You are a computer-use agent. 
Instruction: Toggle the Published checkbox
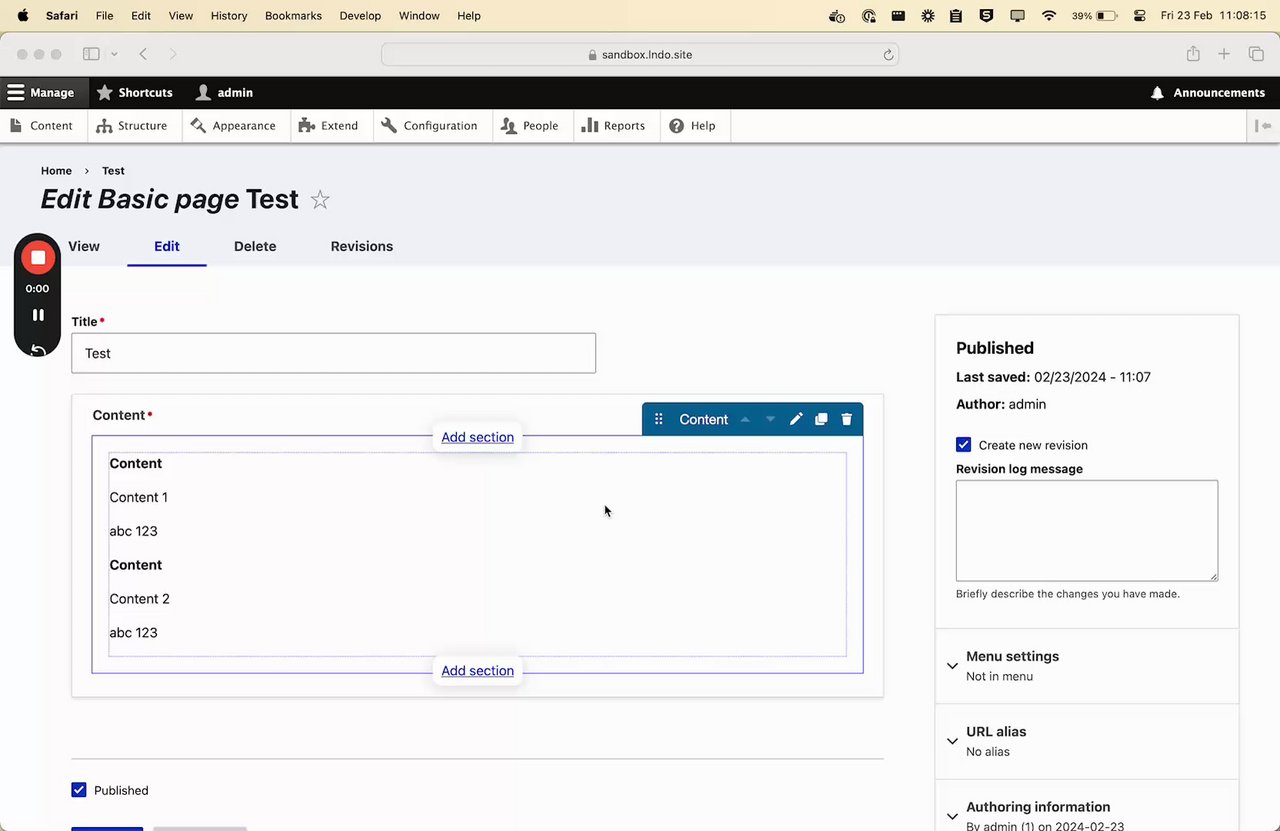click(x=79, y=790)
